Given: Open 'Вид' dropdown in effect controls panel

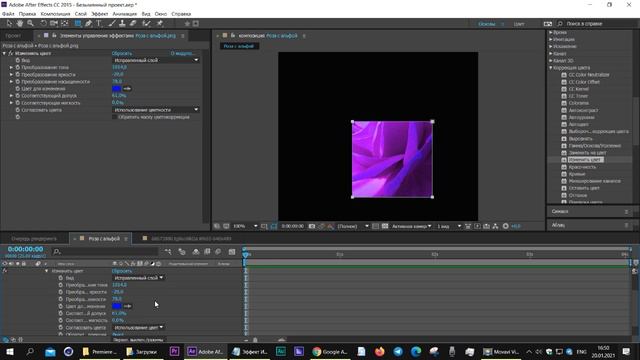Looking at the screenshot, I should click(156, 60).
